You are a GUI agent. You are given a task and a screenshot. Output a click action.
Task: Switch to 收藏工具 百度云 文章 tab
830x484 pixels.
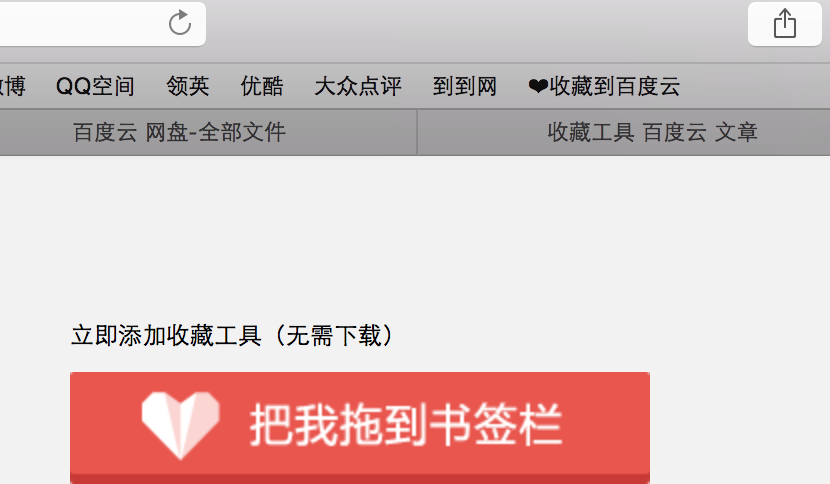point(624,132)
